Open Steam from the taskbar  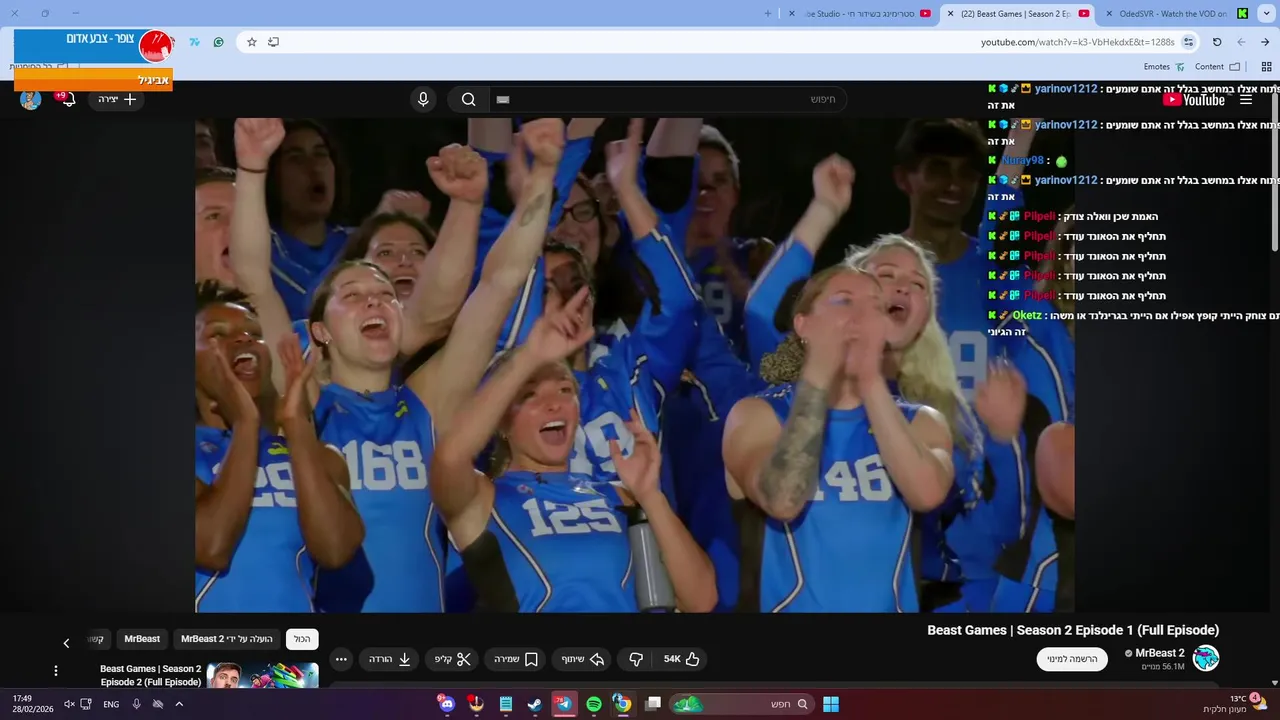[x=535, y=704]
